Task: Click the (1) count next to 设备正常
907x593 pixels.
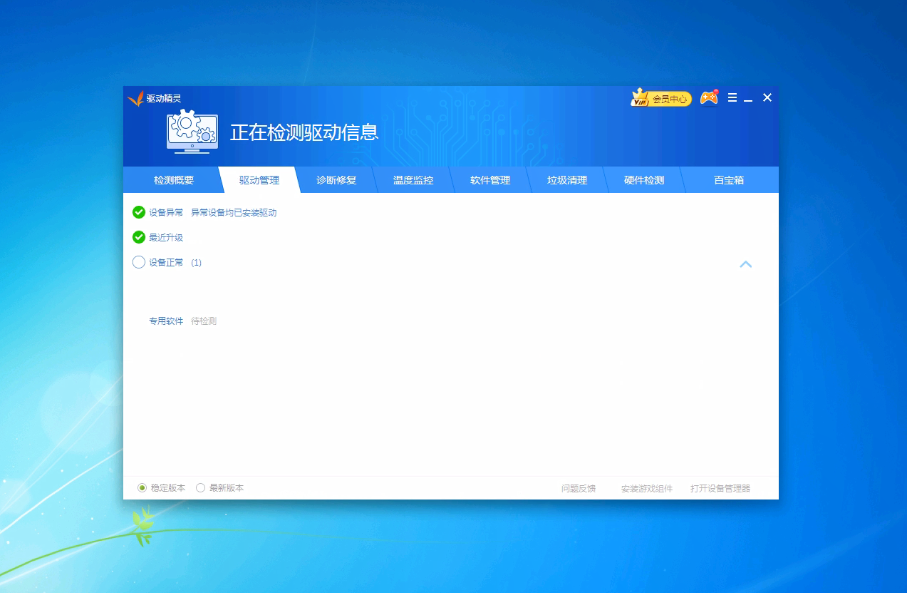Action: (197, 263)
